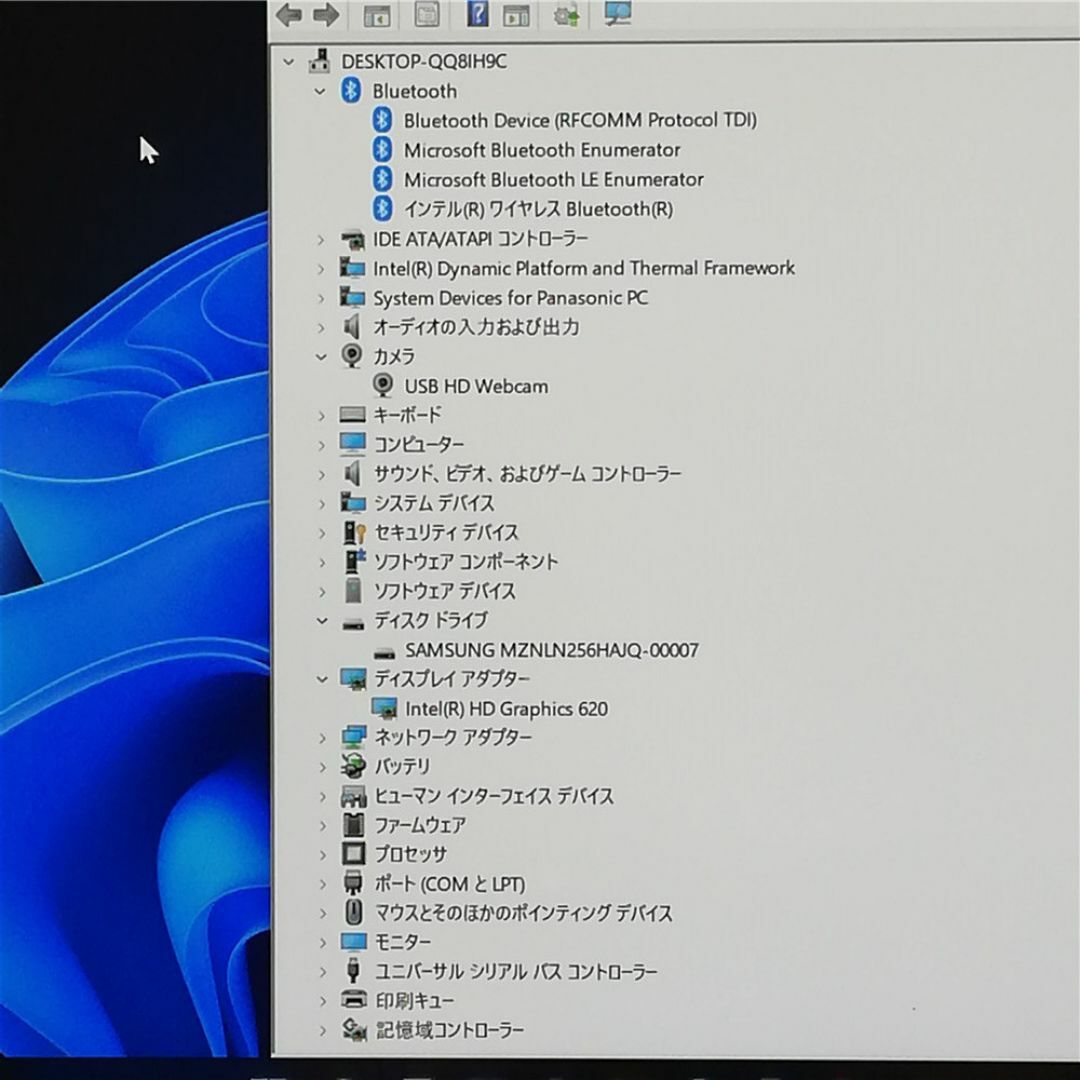Select インテル(R) ワイヤレス Bluetooth(R) device
Image resolution: width=1080 pixels, height=1080 pixels.
pyautogui.click(x=539, y=209)
